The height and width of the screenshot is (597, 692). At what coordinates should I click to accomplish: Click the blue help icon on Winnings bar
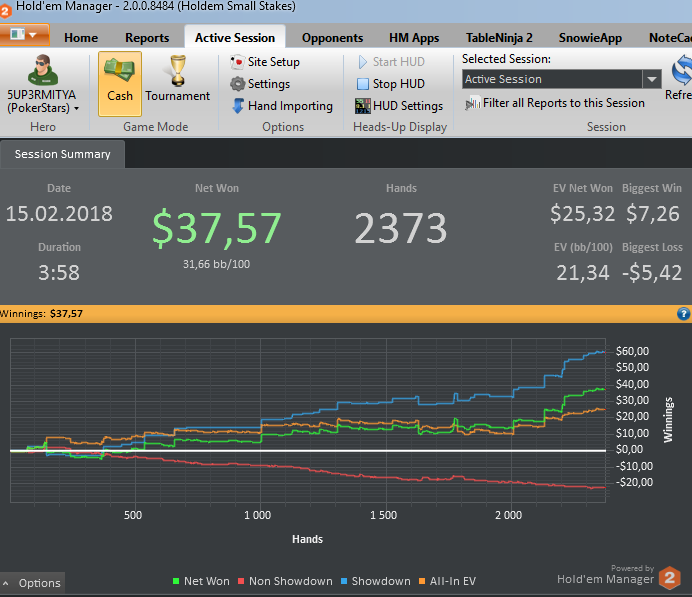coord(683,313)
